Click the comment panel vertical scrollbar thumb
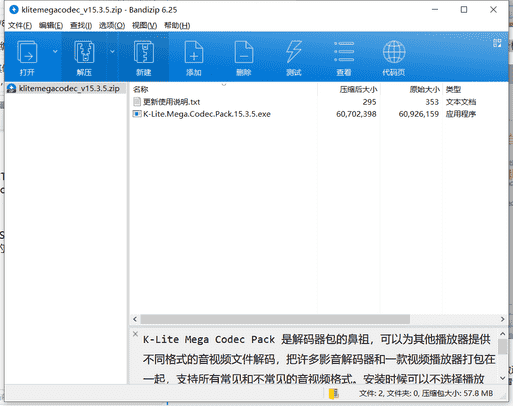 (x=503, y=346)
